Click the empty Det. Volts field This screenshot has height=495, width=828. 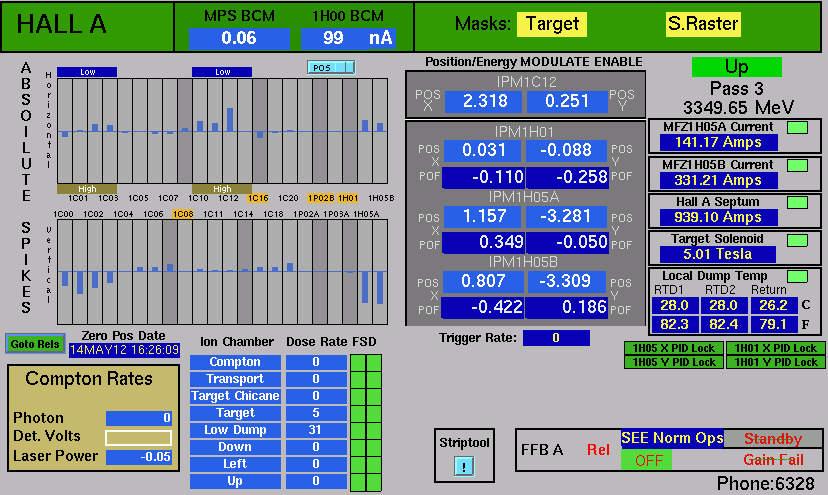[x=139, y=437]
